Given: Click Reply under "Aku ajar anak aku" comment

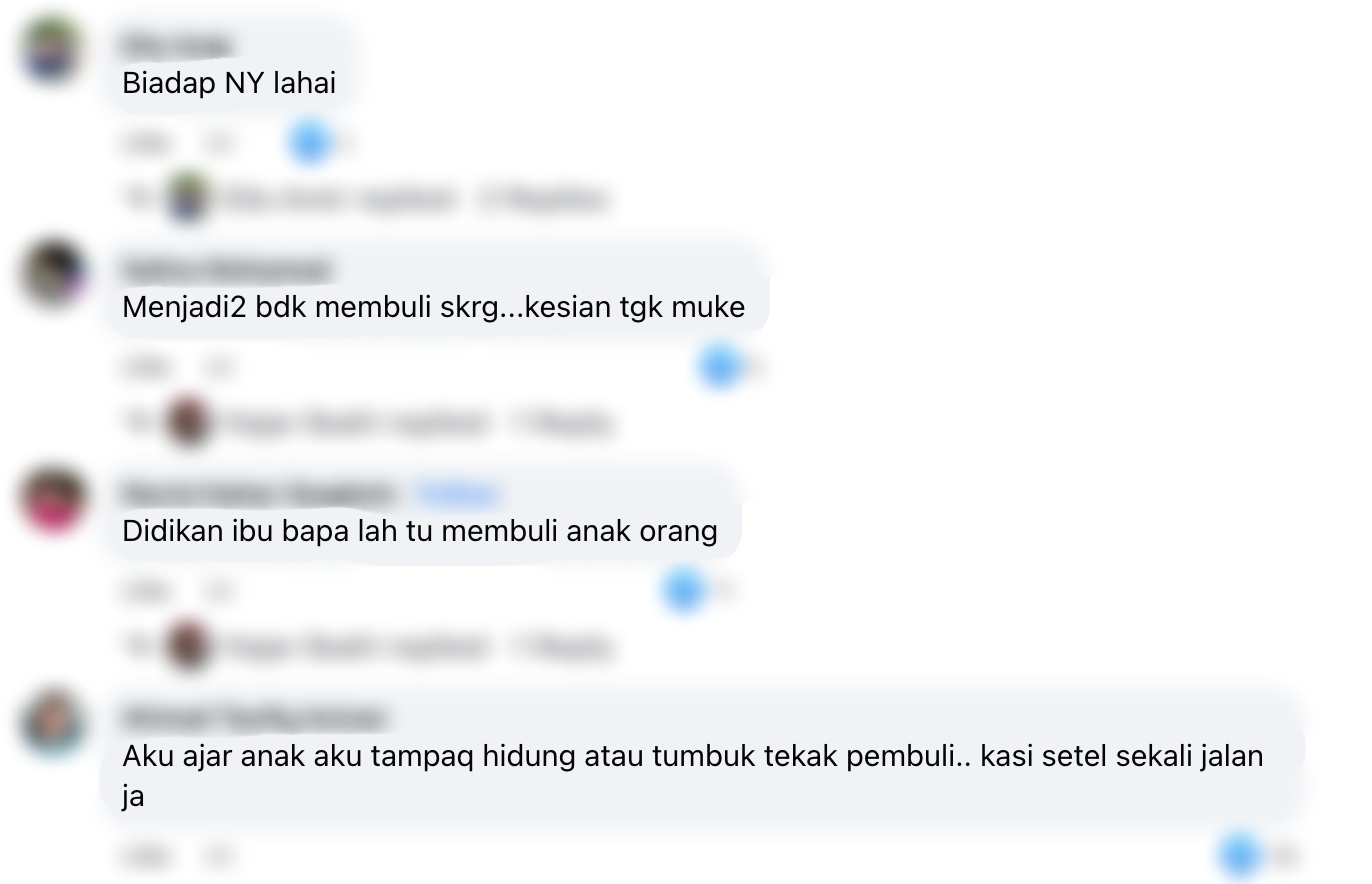Looking at the screenshot, I should (219, 857).
